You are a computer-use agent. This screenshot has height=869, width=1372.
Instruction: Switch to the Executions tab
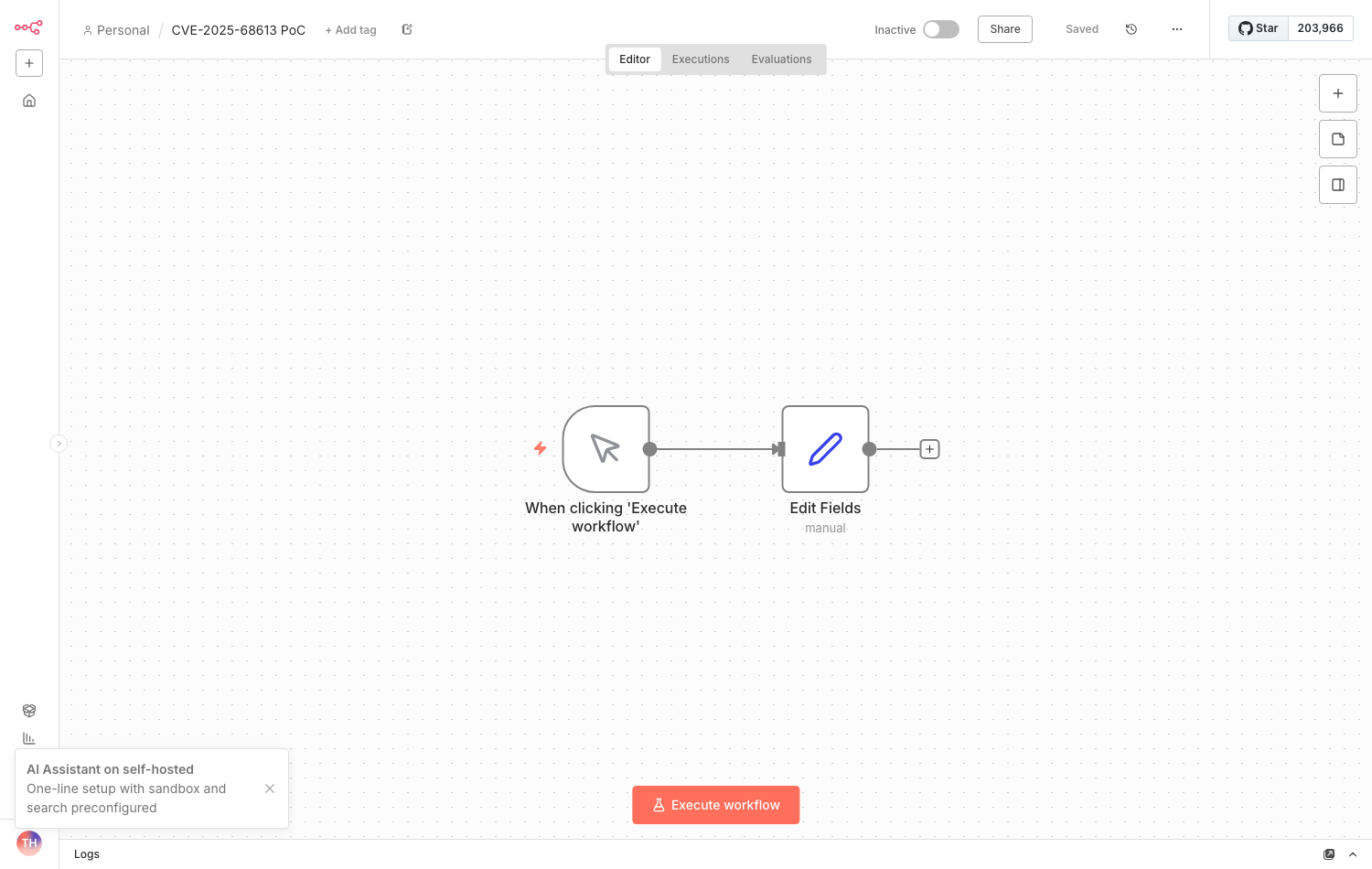coord(701,59)
